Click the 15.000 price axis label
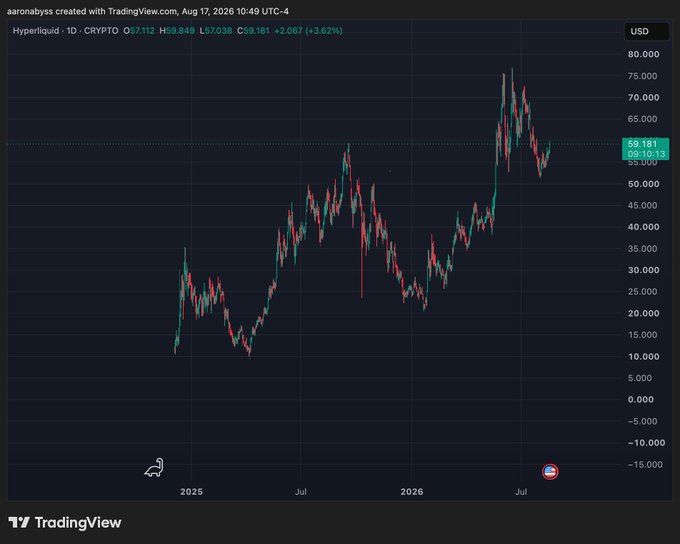680x544 pixels. click(x=643, y=335)
